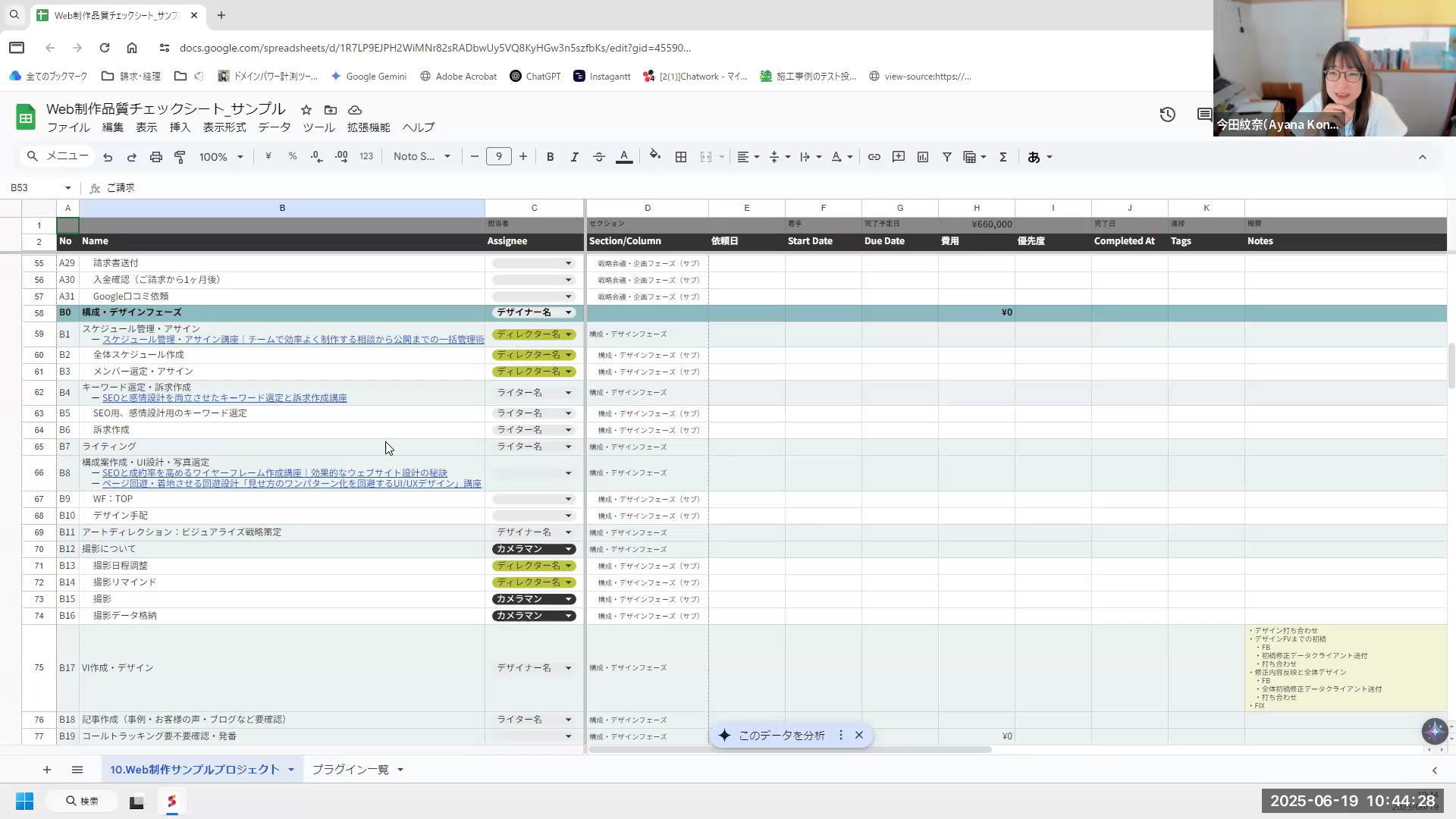This screenshot has height=819, width=1456.
Task: Open the Google Sheets home logo
Action: [26, 117]
